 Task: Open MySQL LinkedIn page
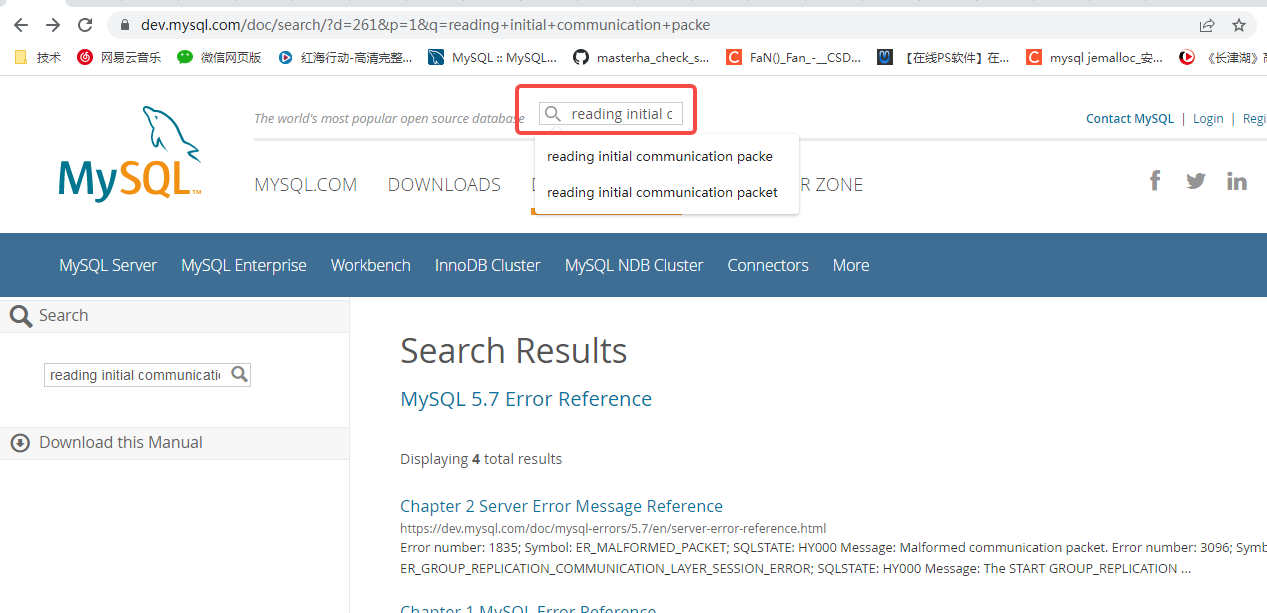click(x=1237, y=181)
